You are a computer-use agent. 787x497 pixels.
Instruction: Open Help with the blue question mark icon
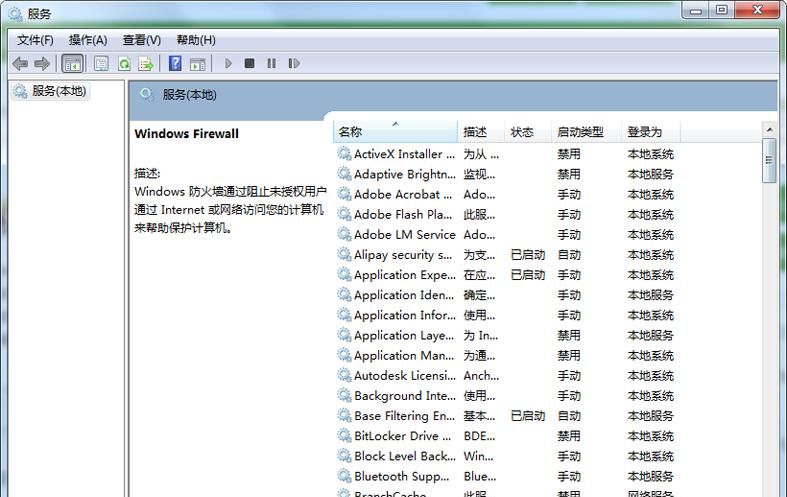pos(175,63)
